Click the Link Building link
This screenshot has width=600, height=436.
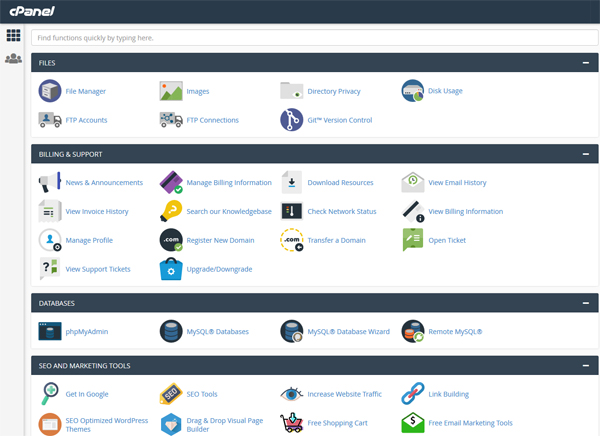coord(448,394)
